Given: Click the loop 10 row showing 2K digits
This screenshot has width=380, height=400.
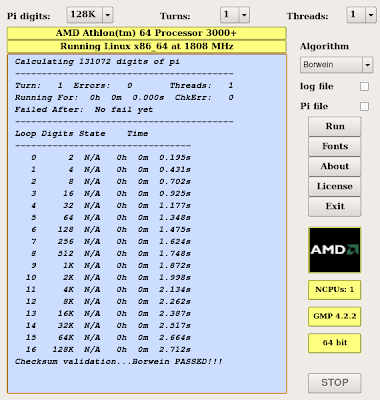Looking at the screenshot, I should point(108,278).
